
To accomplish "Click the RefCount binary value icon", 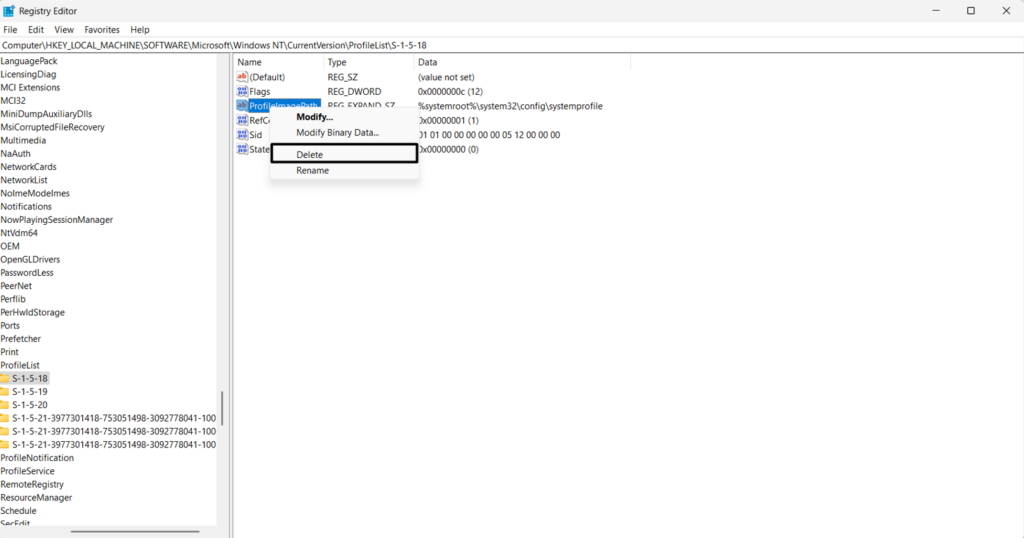I will click(242, 120).
